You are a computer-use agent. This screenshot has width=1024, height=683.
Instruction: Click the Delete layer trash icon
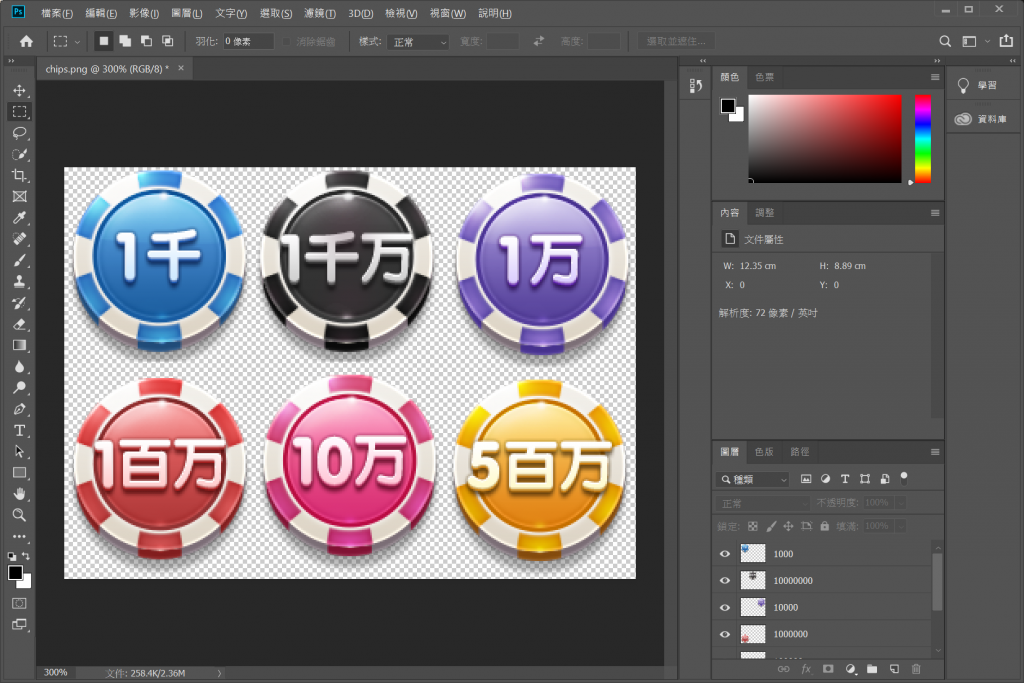pyautogui.click(x=916, y=669)
